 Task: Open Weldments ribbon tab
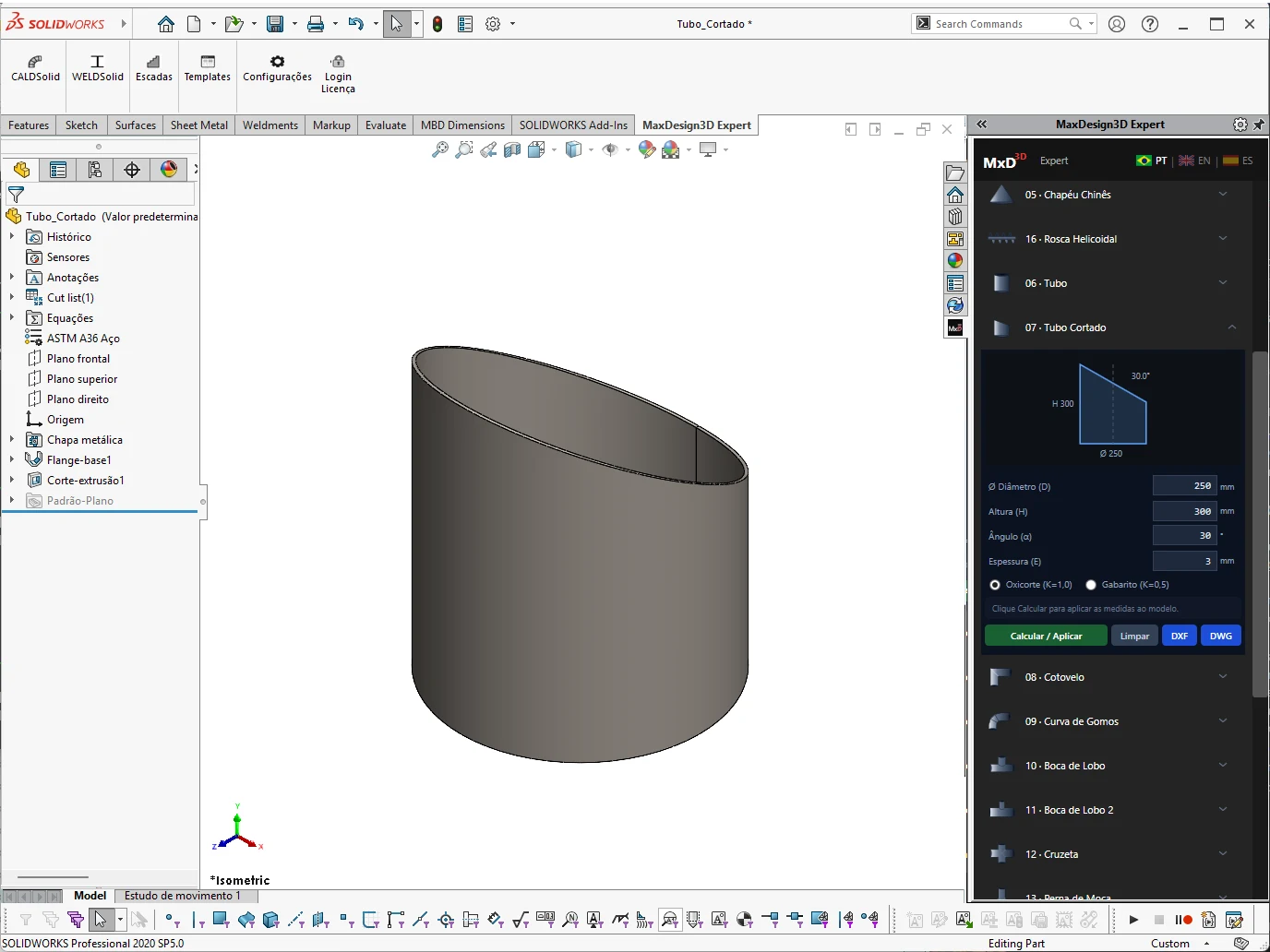(270, 125)
